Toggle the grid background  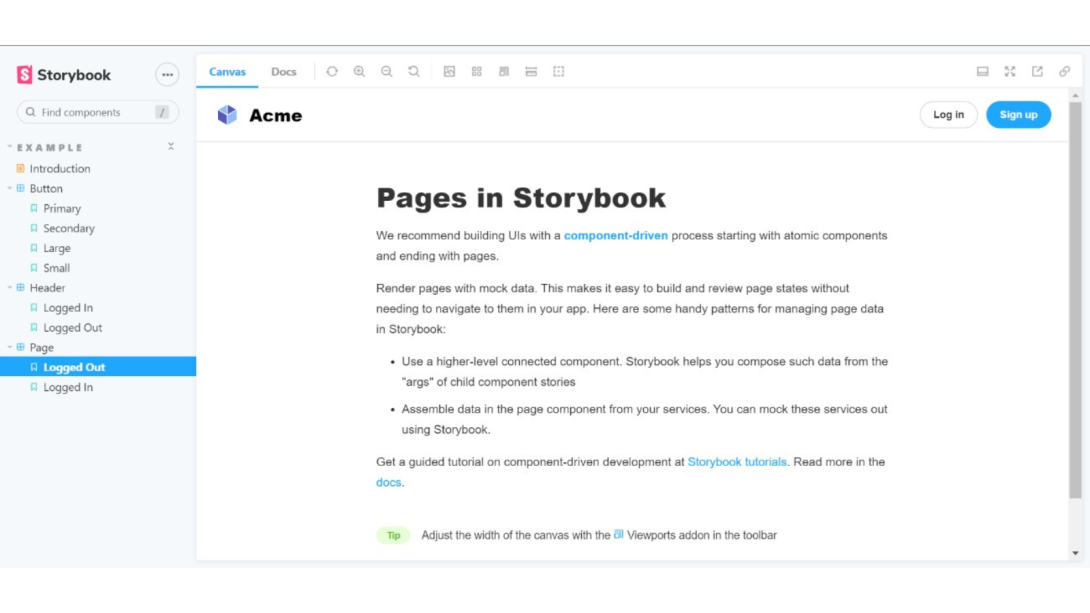point(477,72)
